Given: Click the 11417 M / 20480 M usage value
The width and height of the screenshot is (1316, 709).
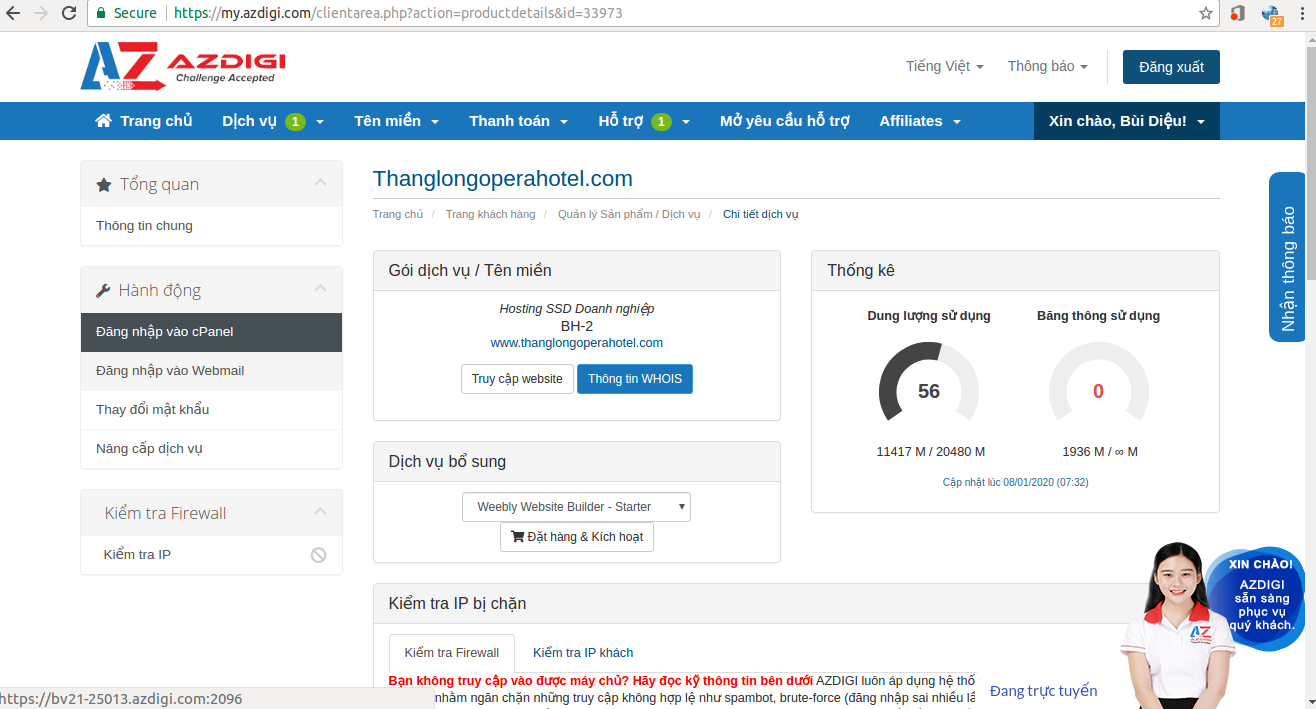Looking at the screenshot, I should point(931,452).
